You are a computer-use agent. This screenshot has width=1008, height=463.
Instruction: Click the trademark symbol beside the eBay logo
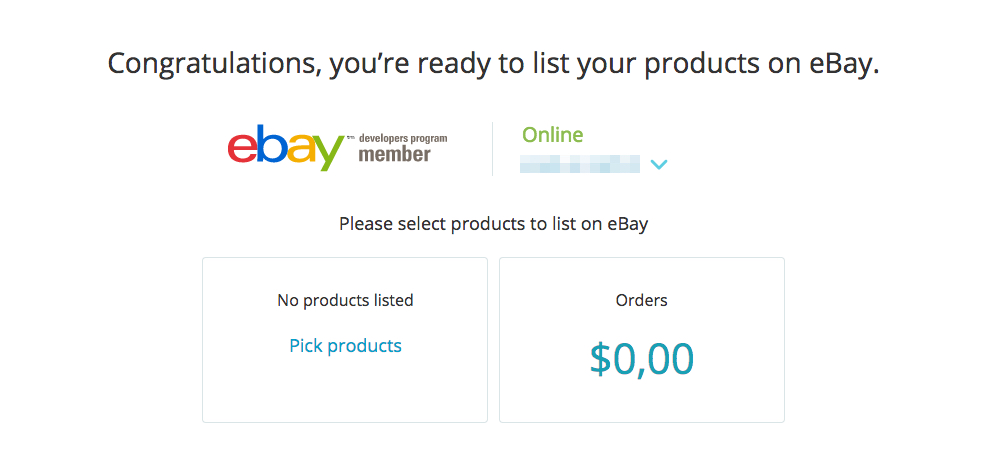tap(350, 137)
